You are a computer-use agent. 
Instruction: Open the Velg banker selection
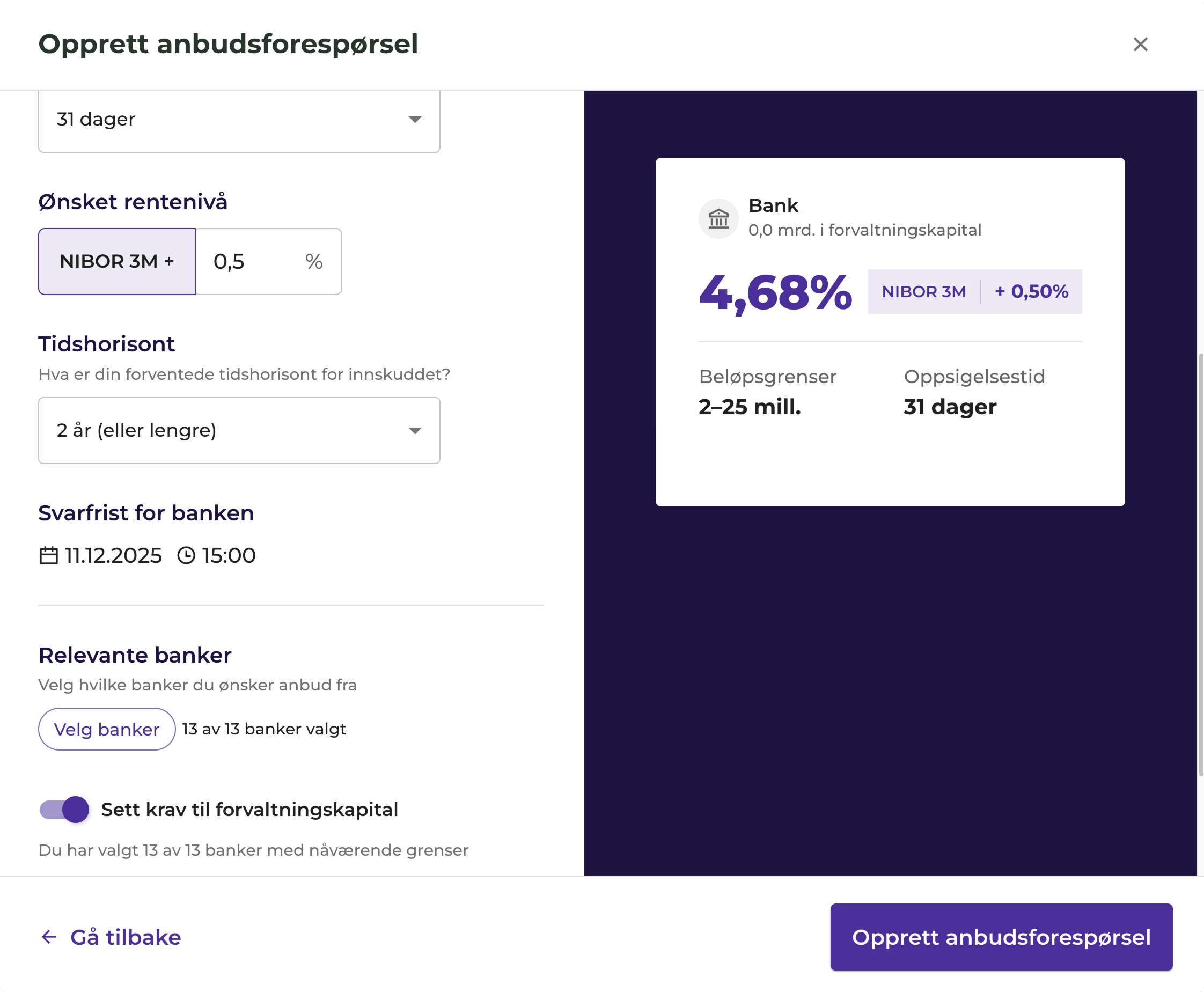[106, 729]
